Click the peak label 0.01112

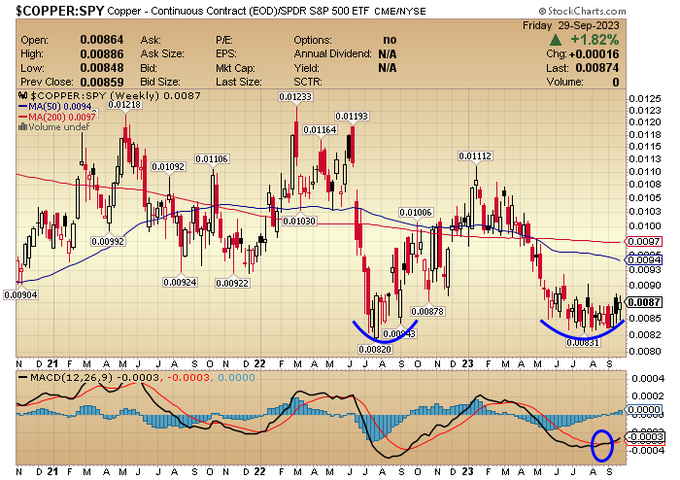click(x=476, y=156)
